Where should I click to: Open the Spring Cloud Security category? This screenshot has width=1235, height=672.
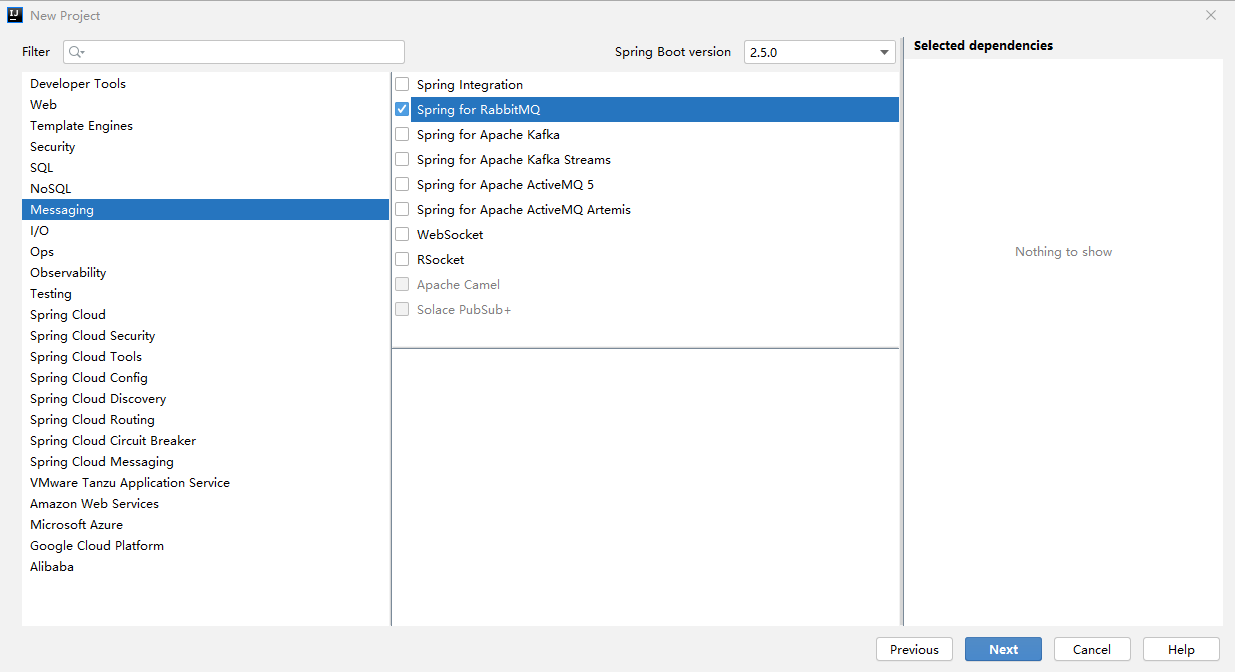coord(205,336)
